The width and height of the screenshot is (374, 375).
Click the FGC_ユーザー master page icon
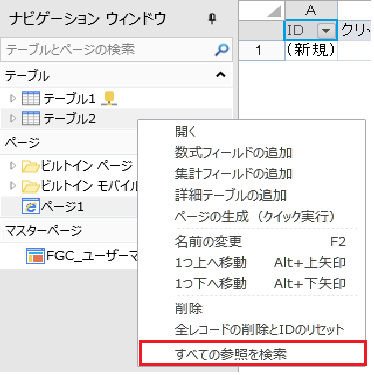tap(35, 256)
